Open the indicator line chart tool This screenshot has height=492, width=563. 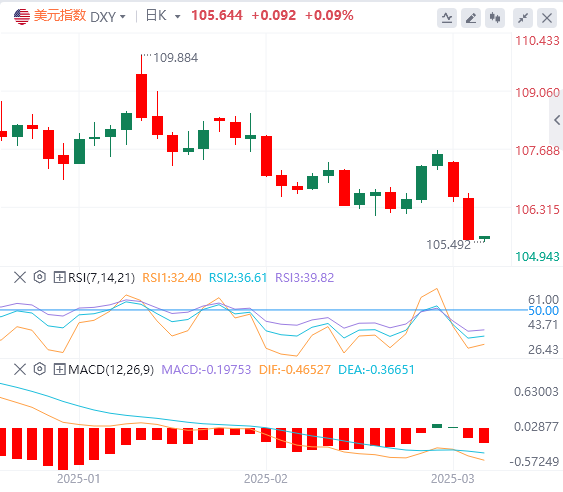447,18
